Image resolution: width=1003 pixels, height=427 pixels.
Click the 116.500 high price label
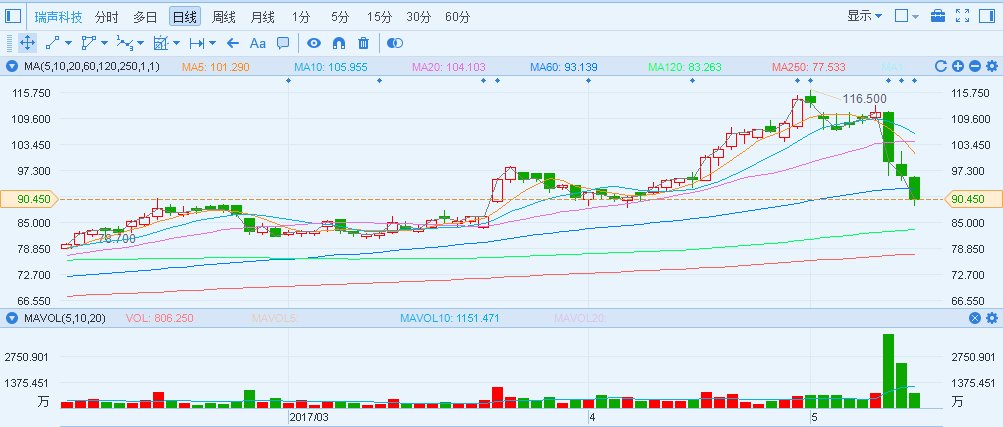[864, 99]
